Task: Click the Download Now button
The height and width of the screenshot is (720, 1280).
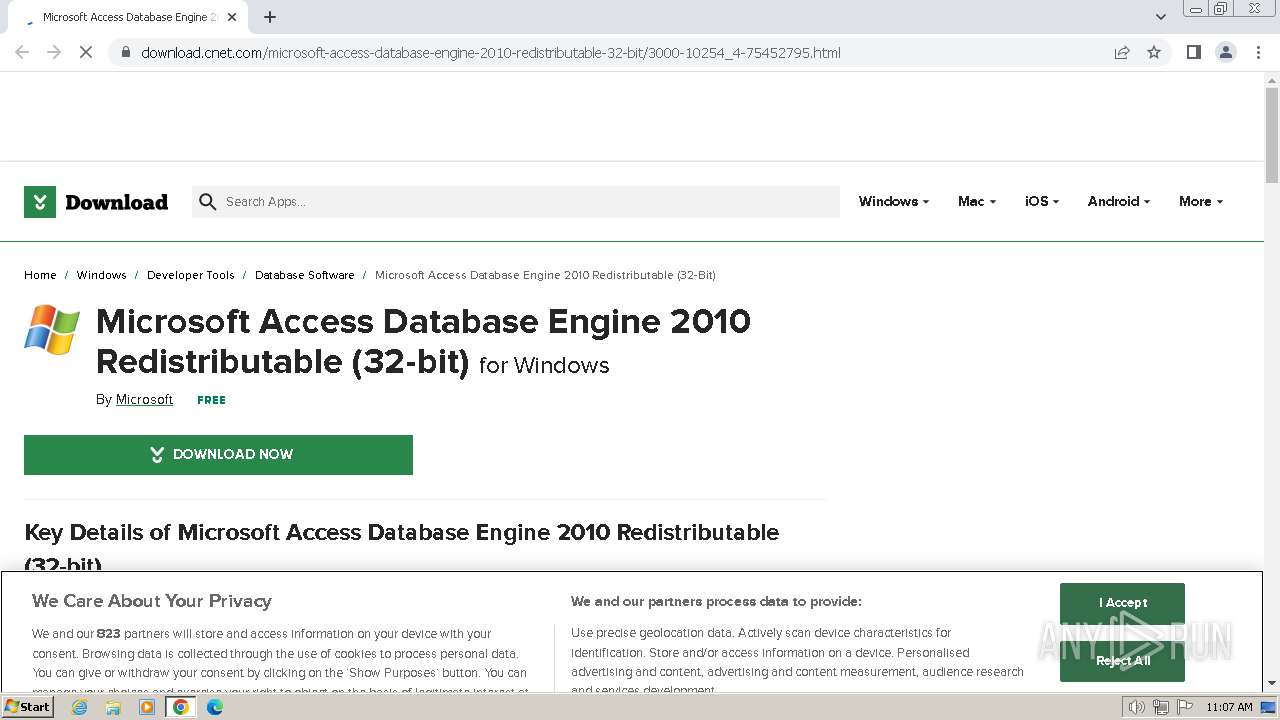Action: 218,455
